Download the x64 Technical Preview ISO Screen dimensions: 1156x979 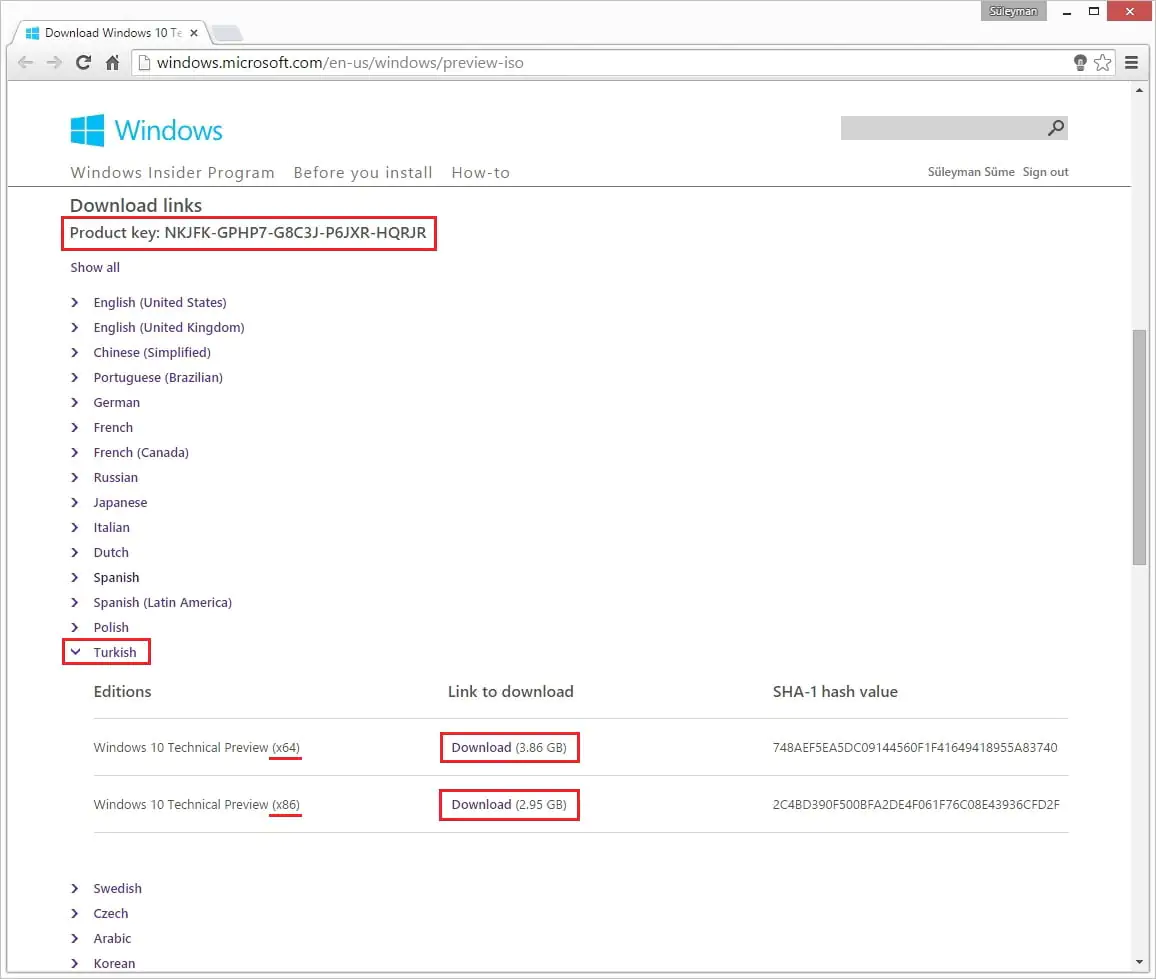pos(509,747)
